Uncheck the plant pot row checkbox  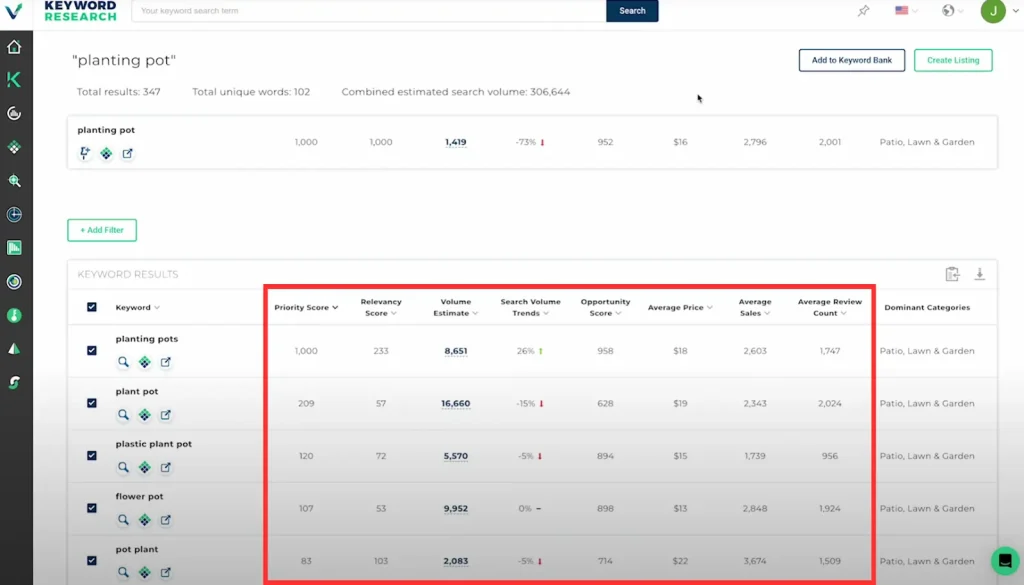click(x=91, y=403)
